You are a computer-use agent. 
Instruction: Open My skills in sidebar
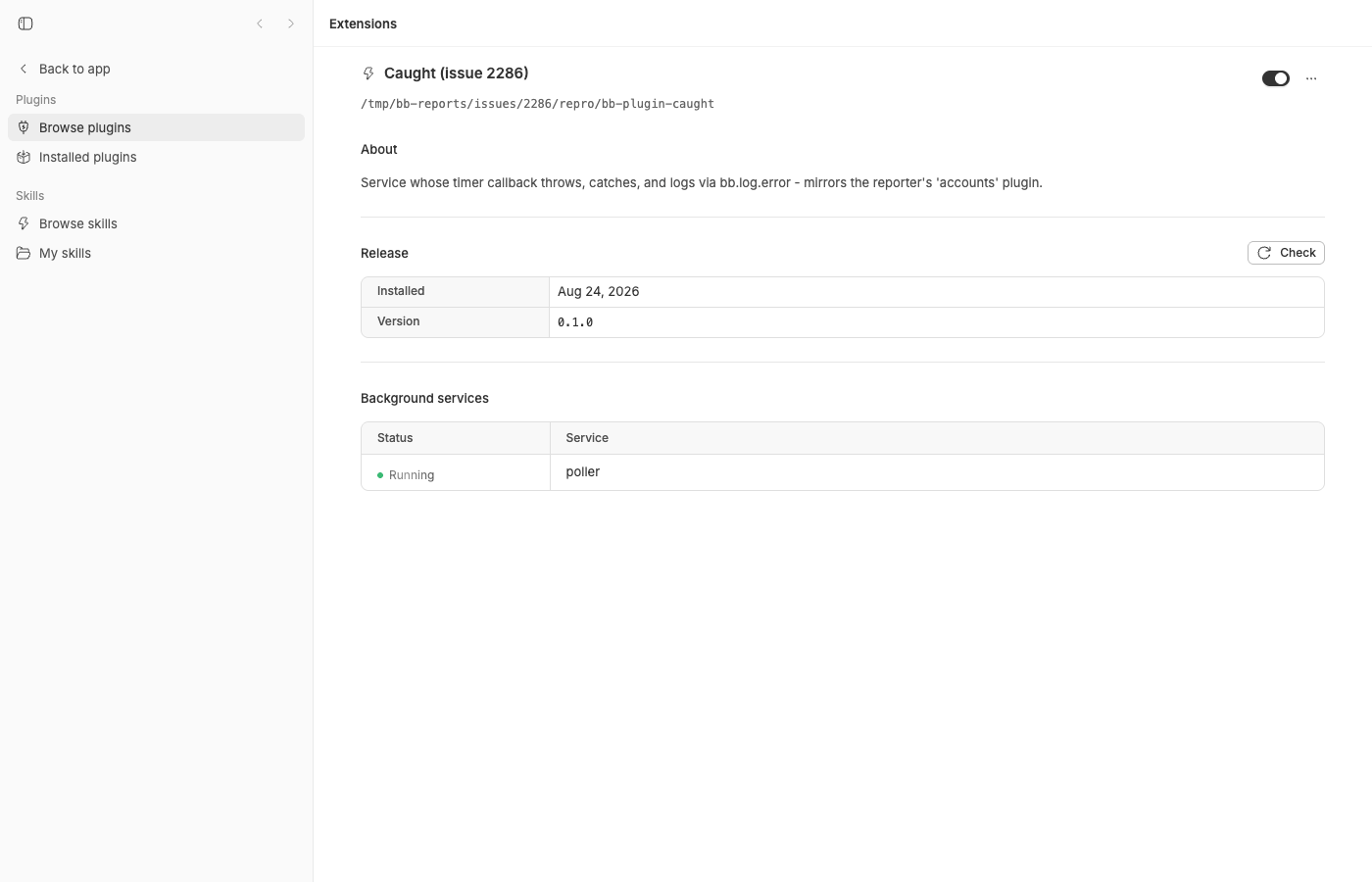click(x=156, y=253)
